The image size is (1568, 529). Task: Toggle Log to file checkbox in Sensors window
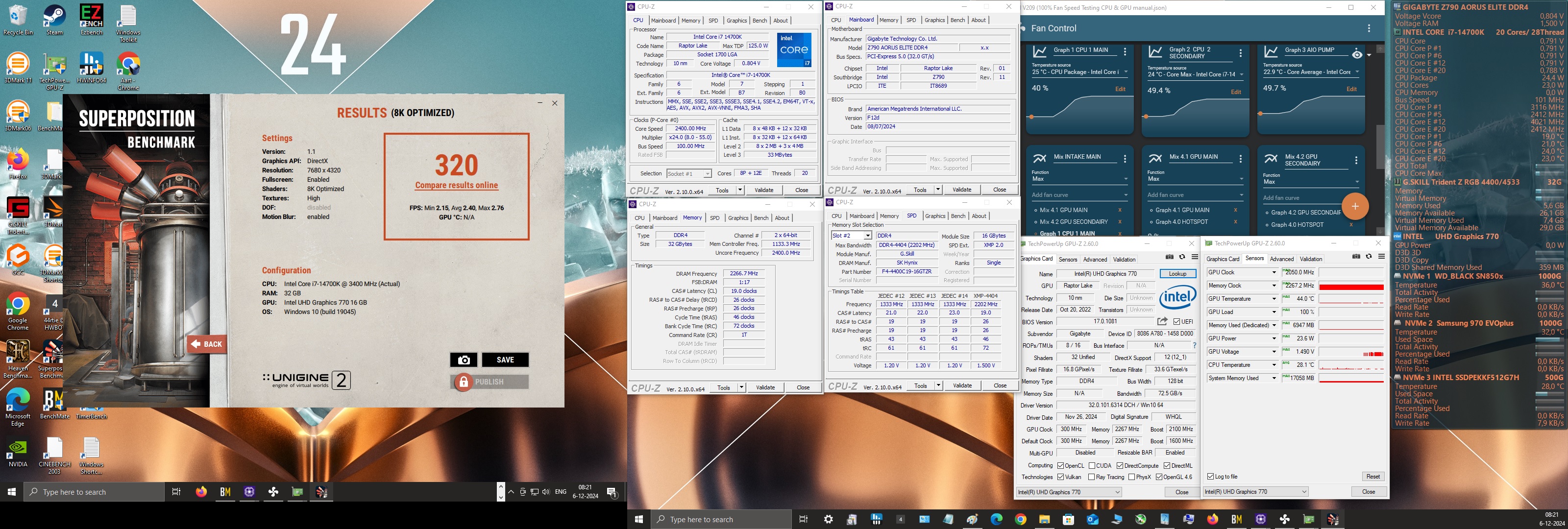(x=1210, y=477)
